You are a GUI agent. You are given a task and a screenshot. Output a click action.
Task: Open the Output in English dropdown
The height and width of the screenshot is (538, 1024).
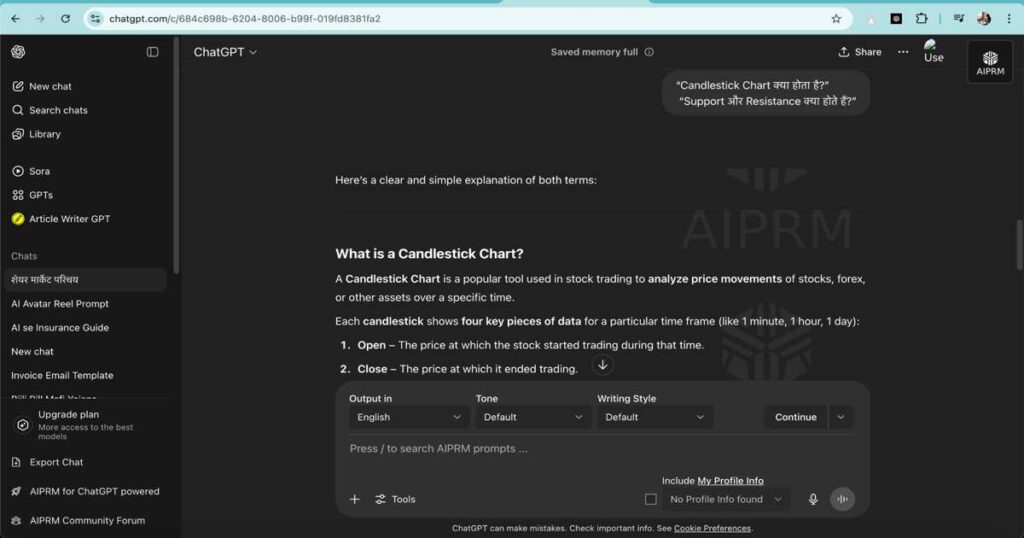coord(408,417)
